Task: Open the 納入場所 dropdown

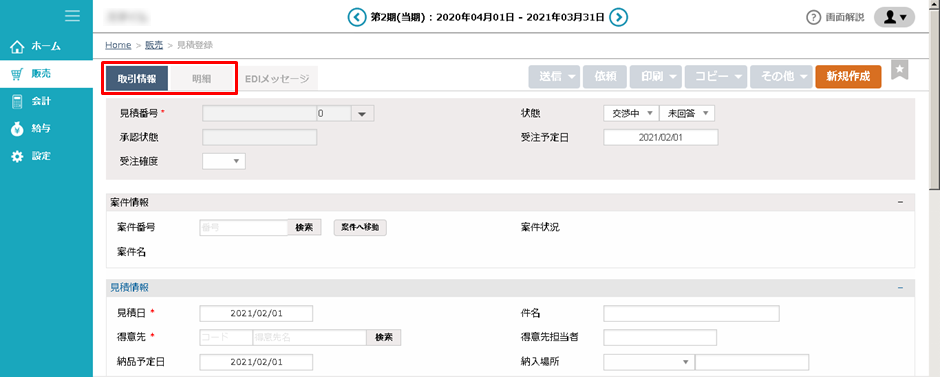Action: pos(649,362)
